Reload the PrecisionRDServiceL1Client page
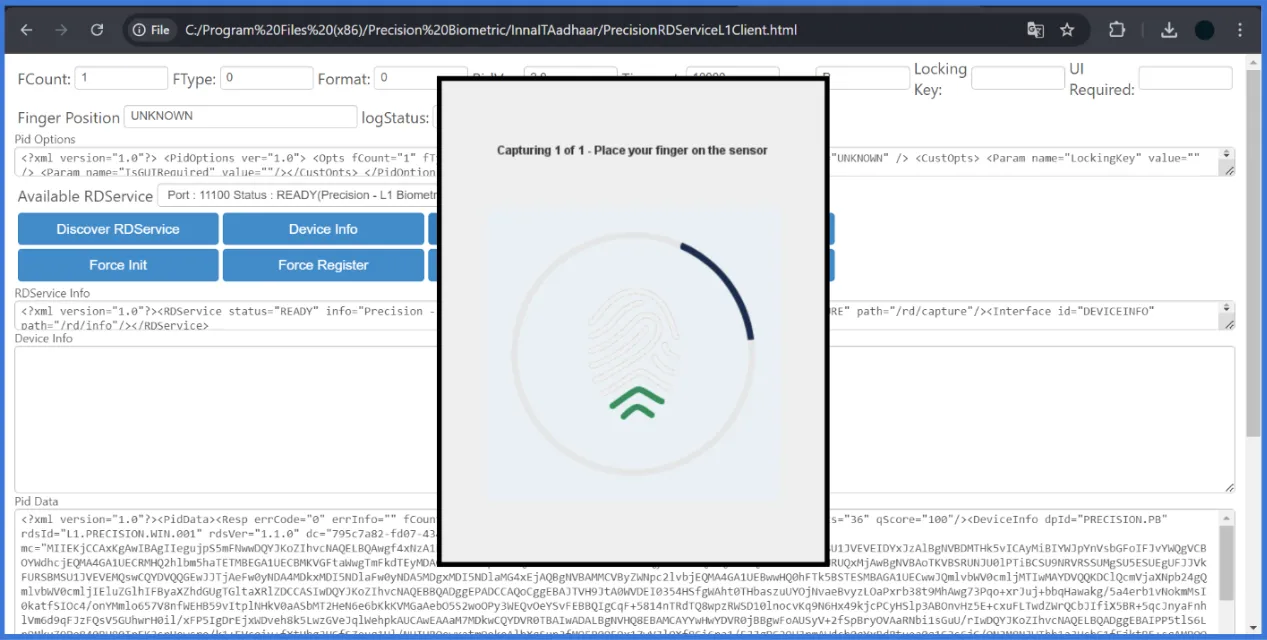The image size is (1267, 640). point(96,30)
